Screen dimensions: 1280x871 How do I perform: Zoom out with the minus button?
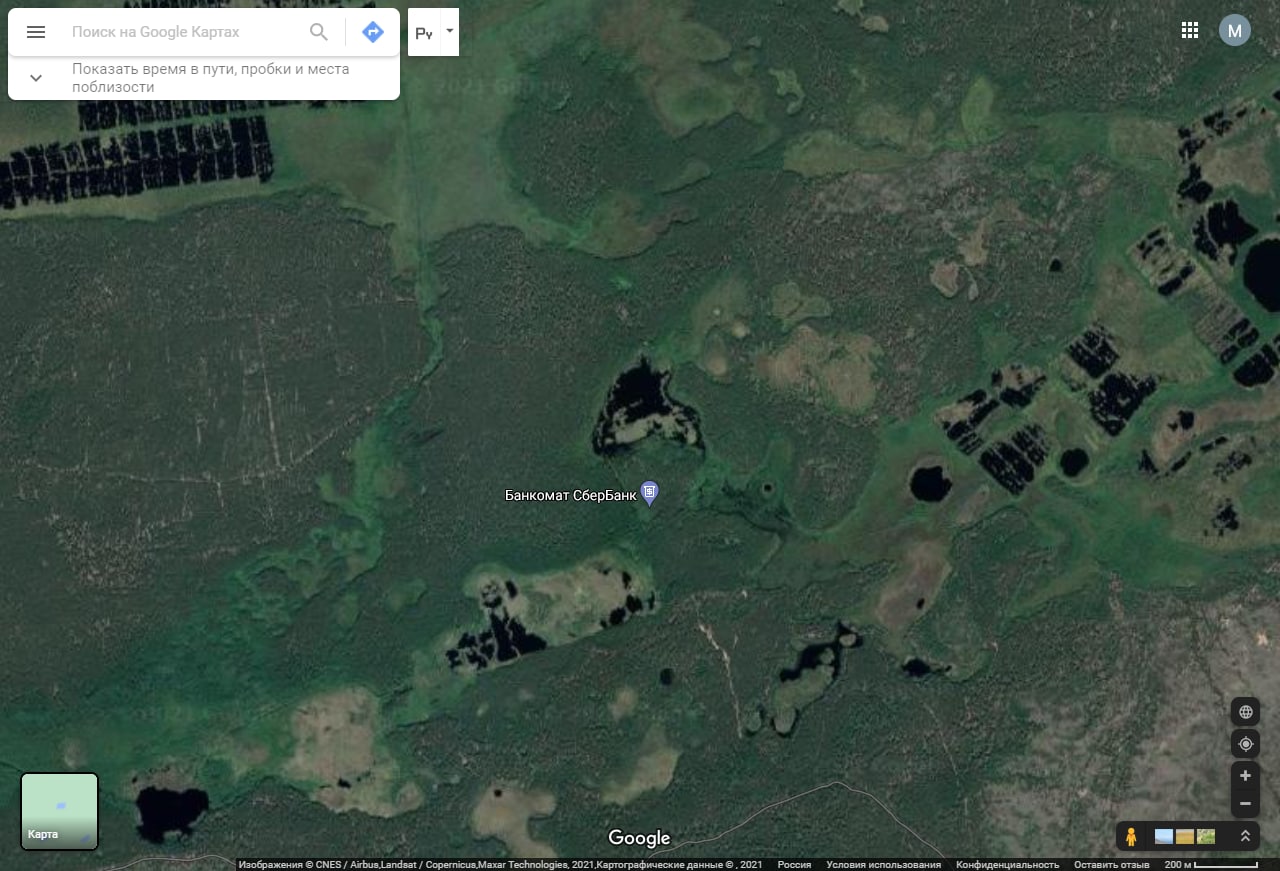click(x=1245, y=803)
